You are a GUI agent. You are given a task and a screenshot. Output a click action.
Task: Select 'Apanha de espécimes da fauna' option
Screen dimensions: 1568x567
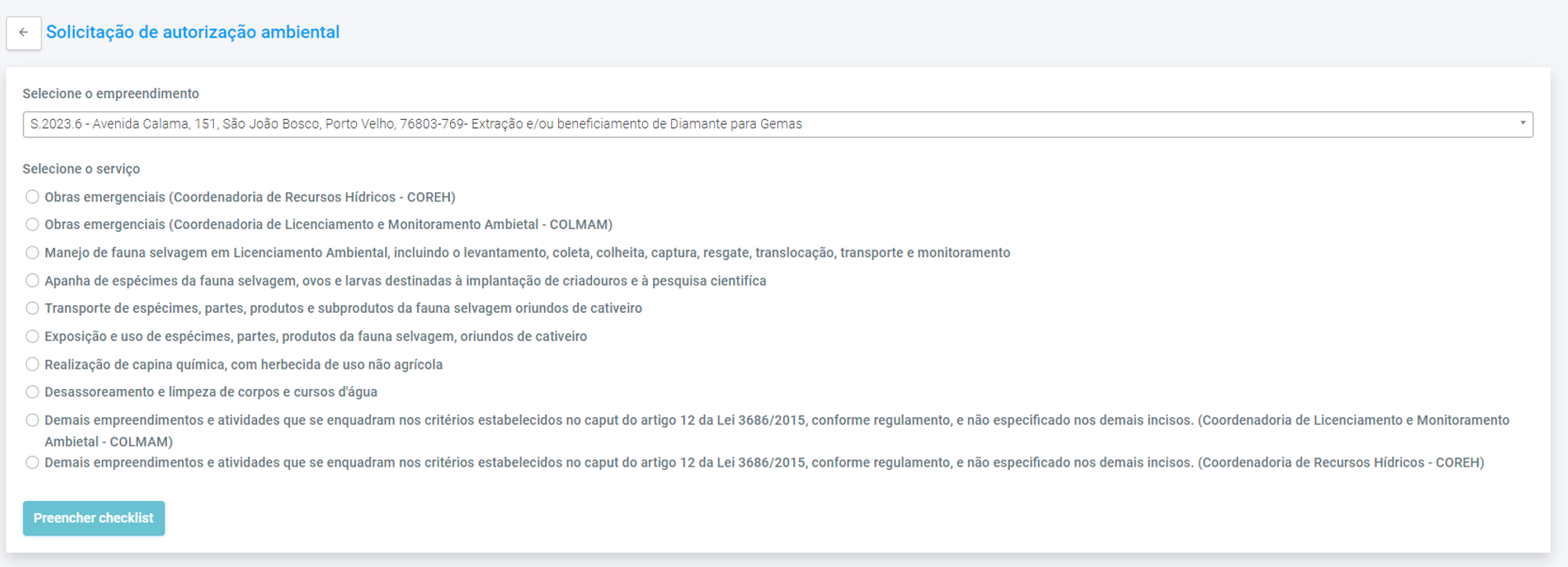(x=32, y=281)
